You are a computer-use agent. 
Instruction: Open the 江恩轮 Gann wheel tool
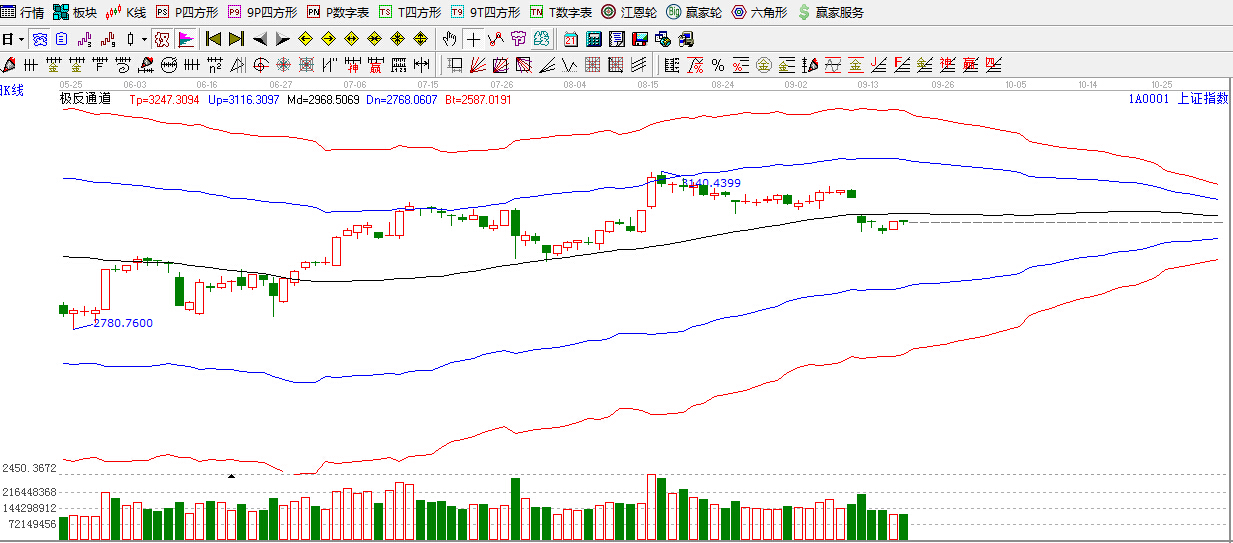pos(628,13)
